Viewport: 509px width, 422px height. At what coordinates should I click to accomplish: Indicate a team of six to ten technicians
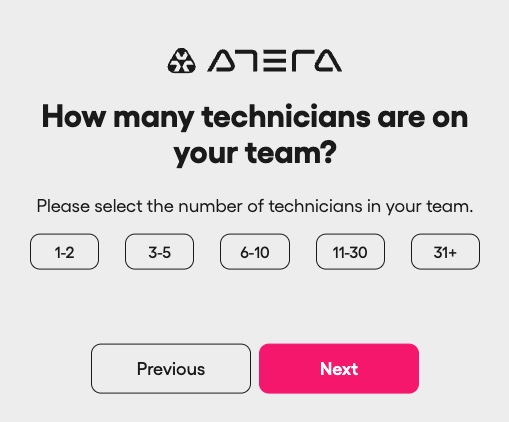255,252
